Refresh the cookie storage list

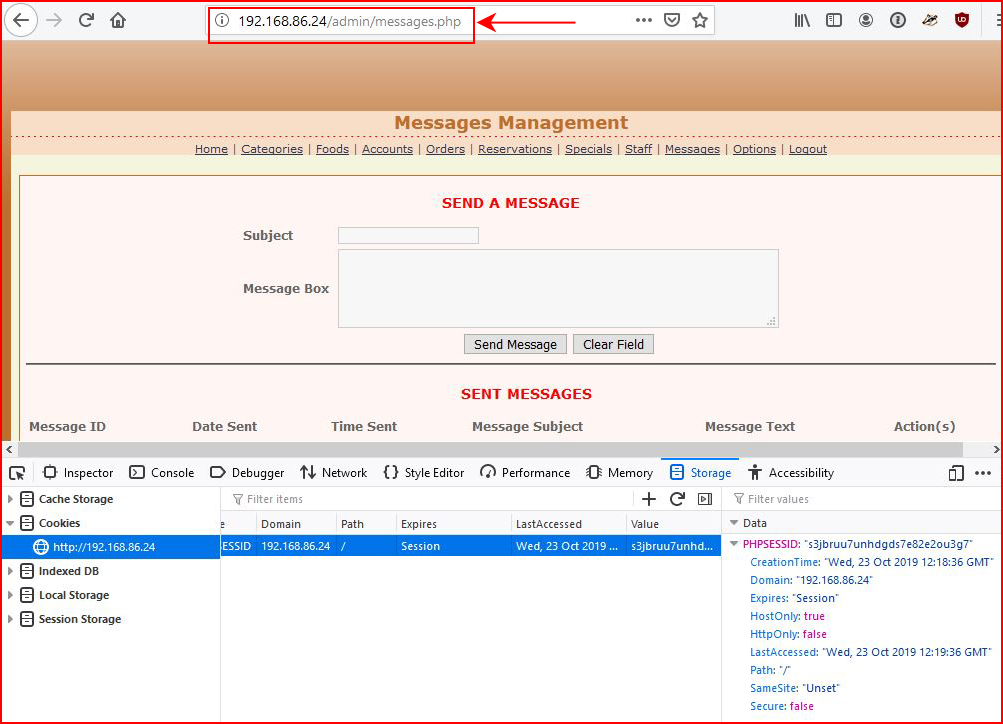tap(677, 499)
